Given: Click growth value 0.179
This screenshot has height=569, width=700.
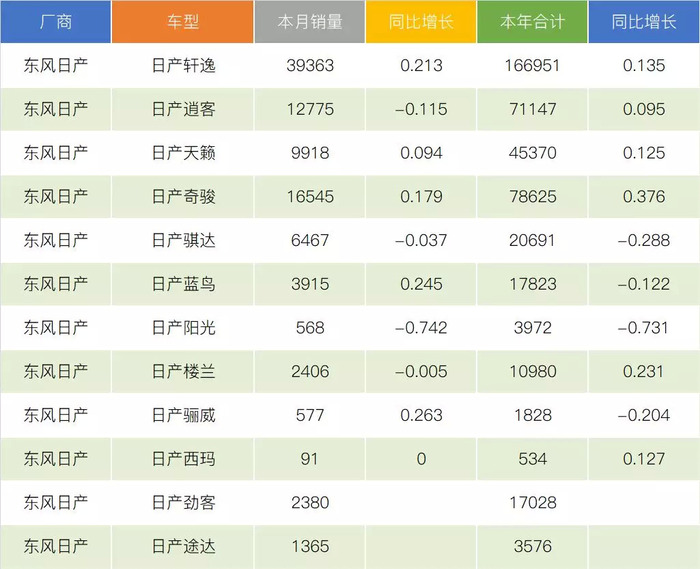Looking at the screenshot, I should click(421, 197).
